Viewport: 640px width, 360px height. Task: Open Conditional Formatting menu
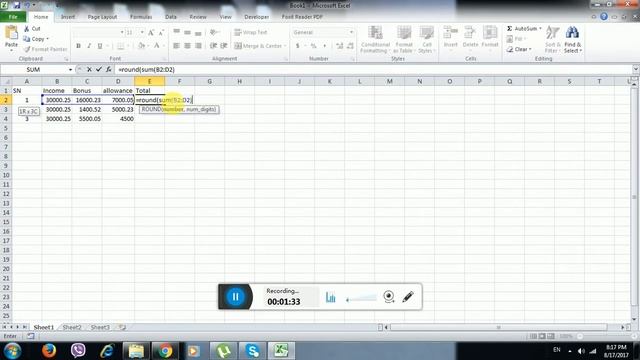[x=375, y=40]
